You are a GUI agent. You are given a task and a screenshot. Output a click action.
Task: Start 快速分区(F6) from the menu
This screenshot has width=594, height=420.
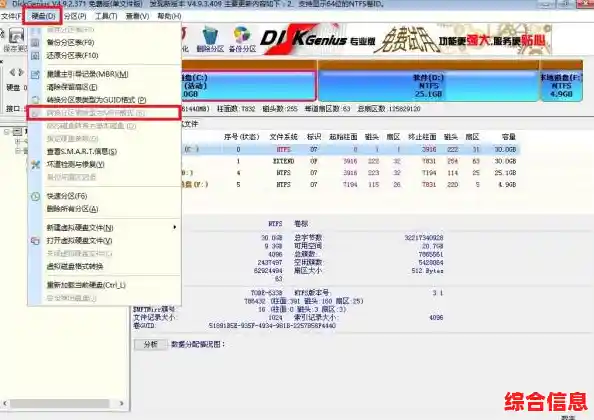pos(104,196)
